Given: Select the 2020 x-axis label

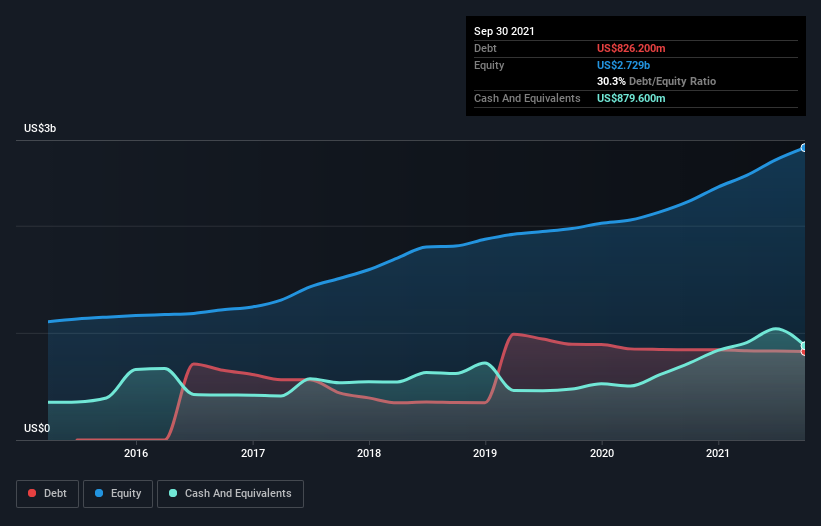Looking at the screenshot, I should coord(602,453).
